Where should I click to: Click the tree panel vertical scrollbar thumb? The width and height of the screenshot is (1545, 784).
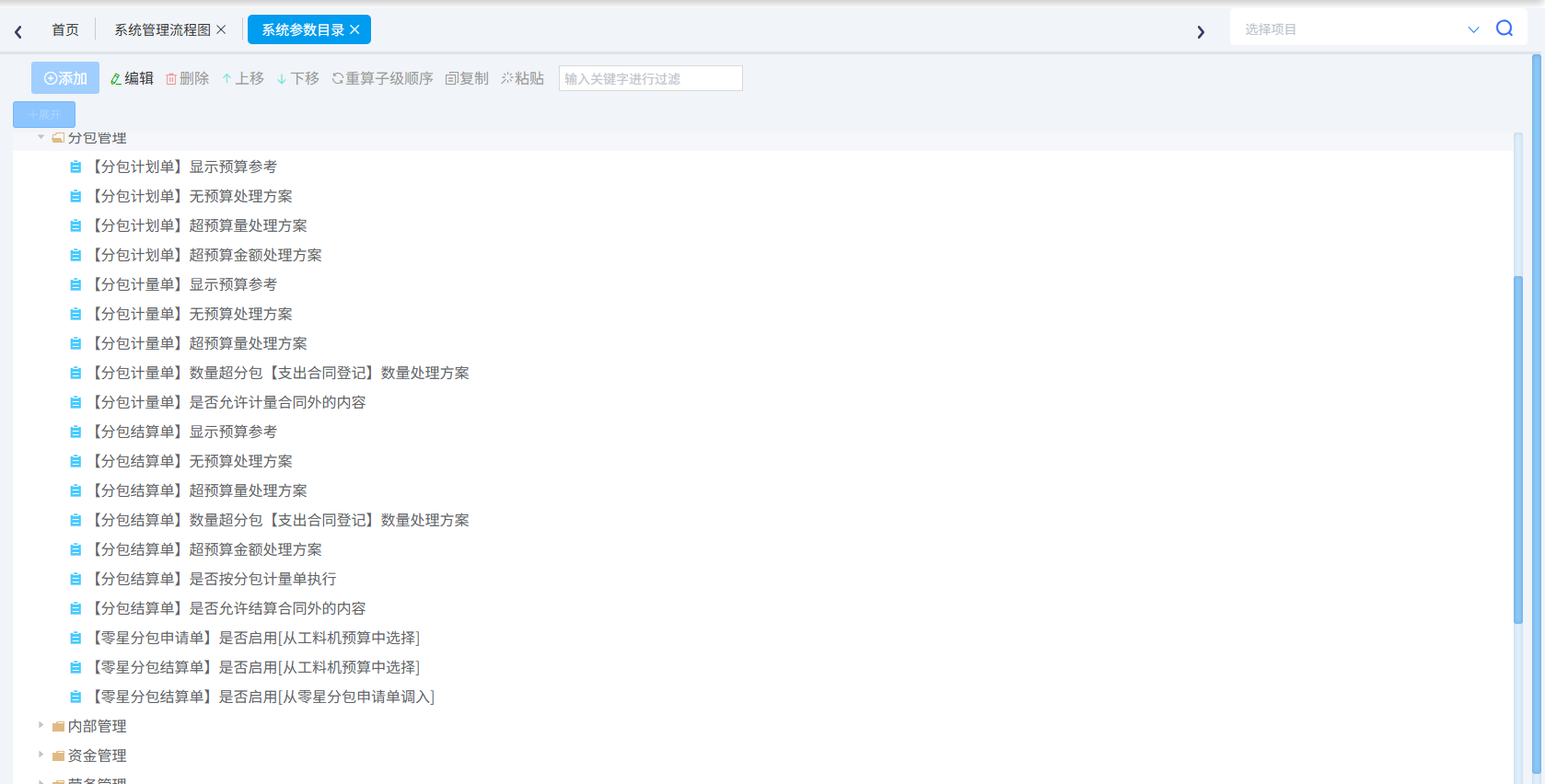click(x=1518, y=450)
